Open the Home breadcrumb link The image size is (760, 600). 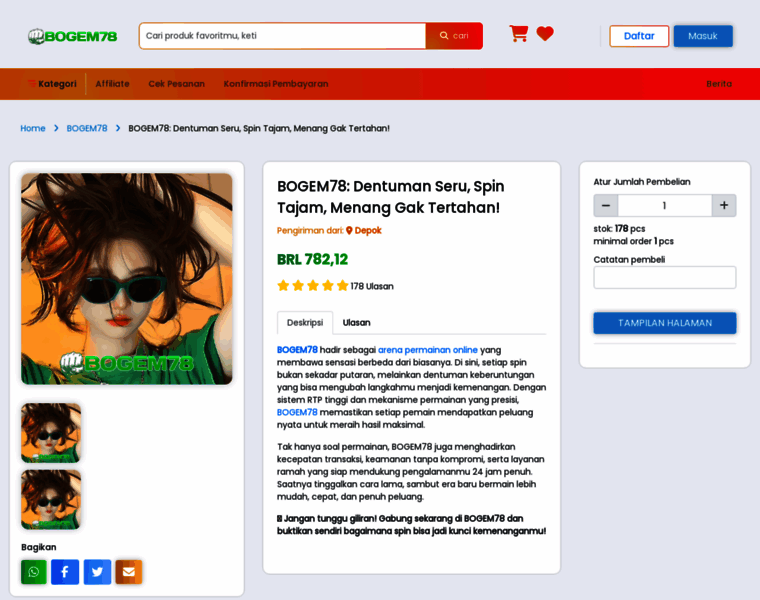coord(32,128)
